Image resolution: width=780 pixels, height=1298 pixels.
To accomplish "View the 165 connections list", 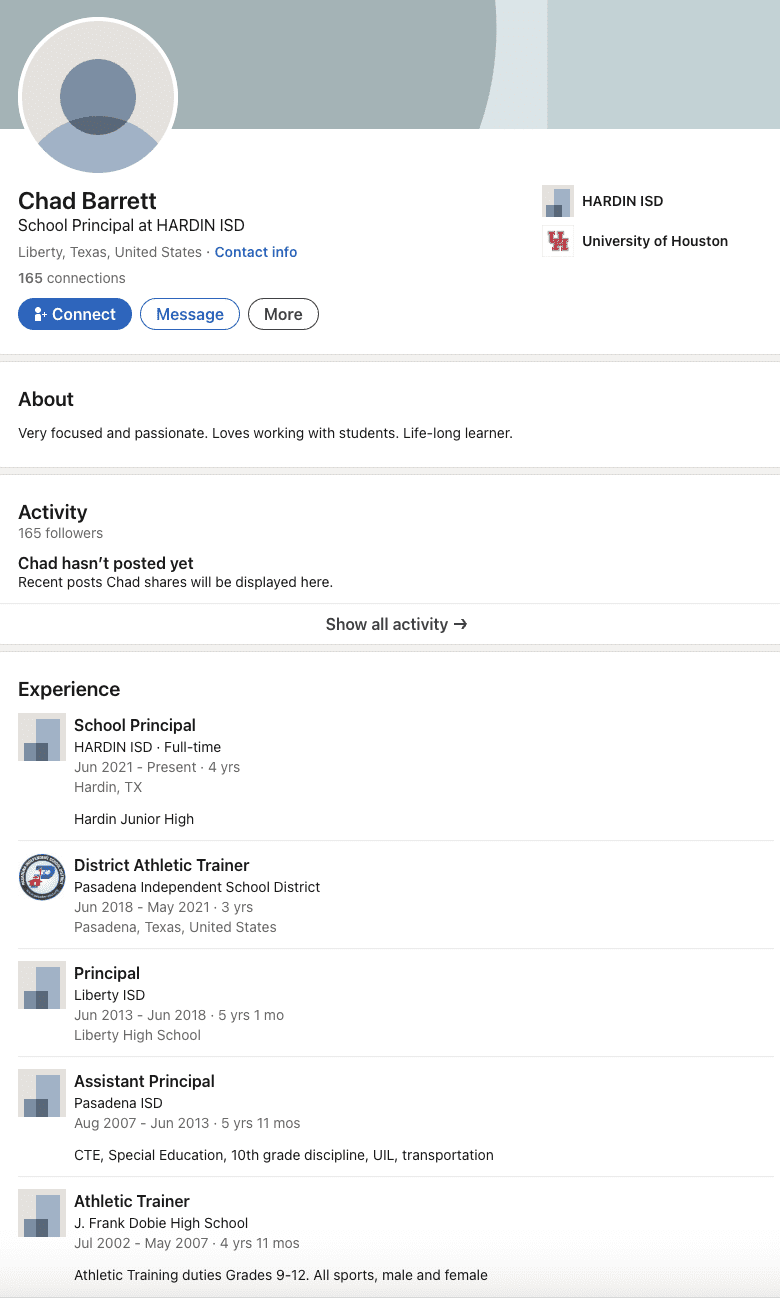I will (72, 278).
